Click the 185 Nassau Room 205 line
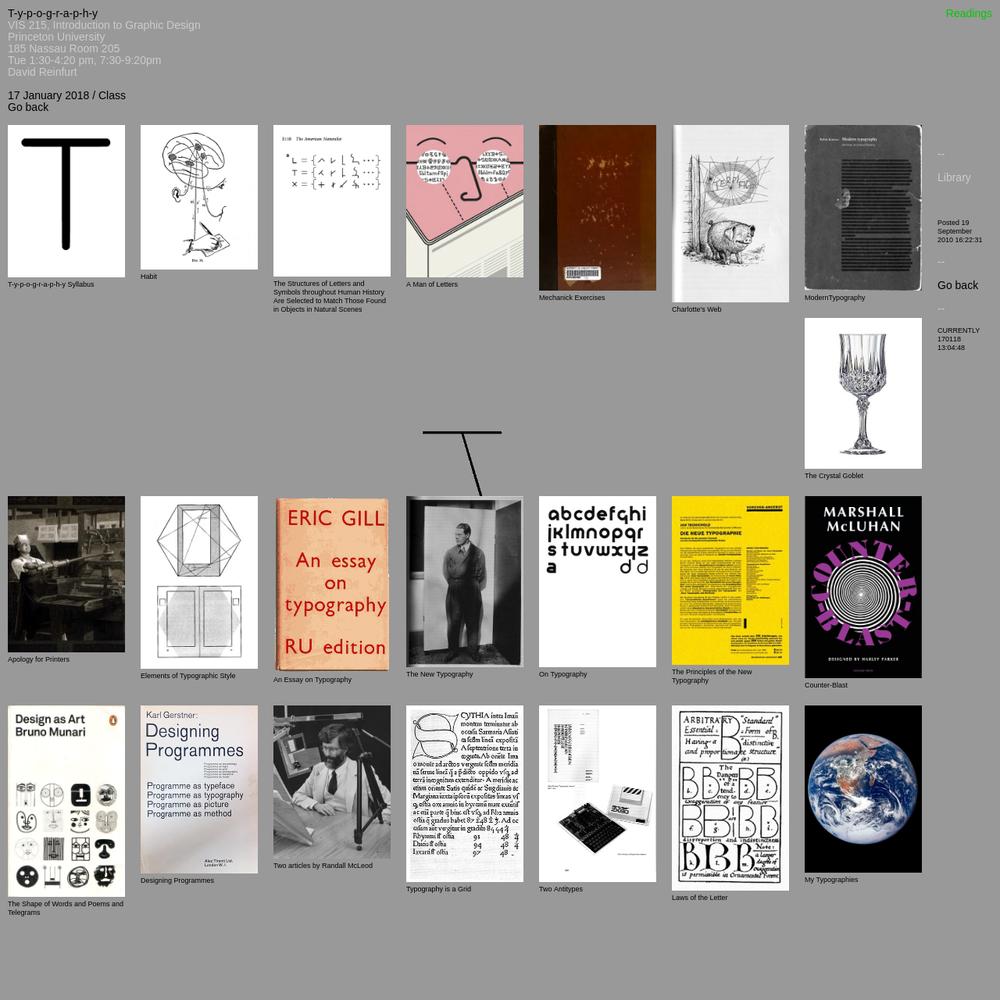This screenshot has height=1000, width=1000. click(x=63, y=48)
